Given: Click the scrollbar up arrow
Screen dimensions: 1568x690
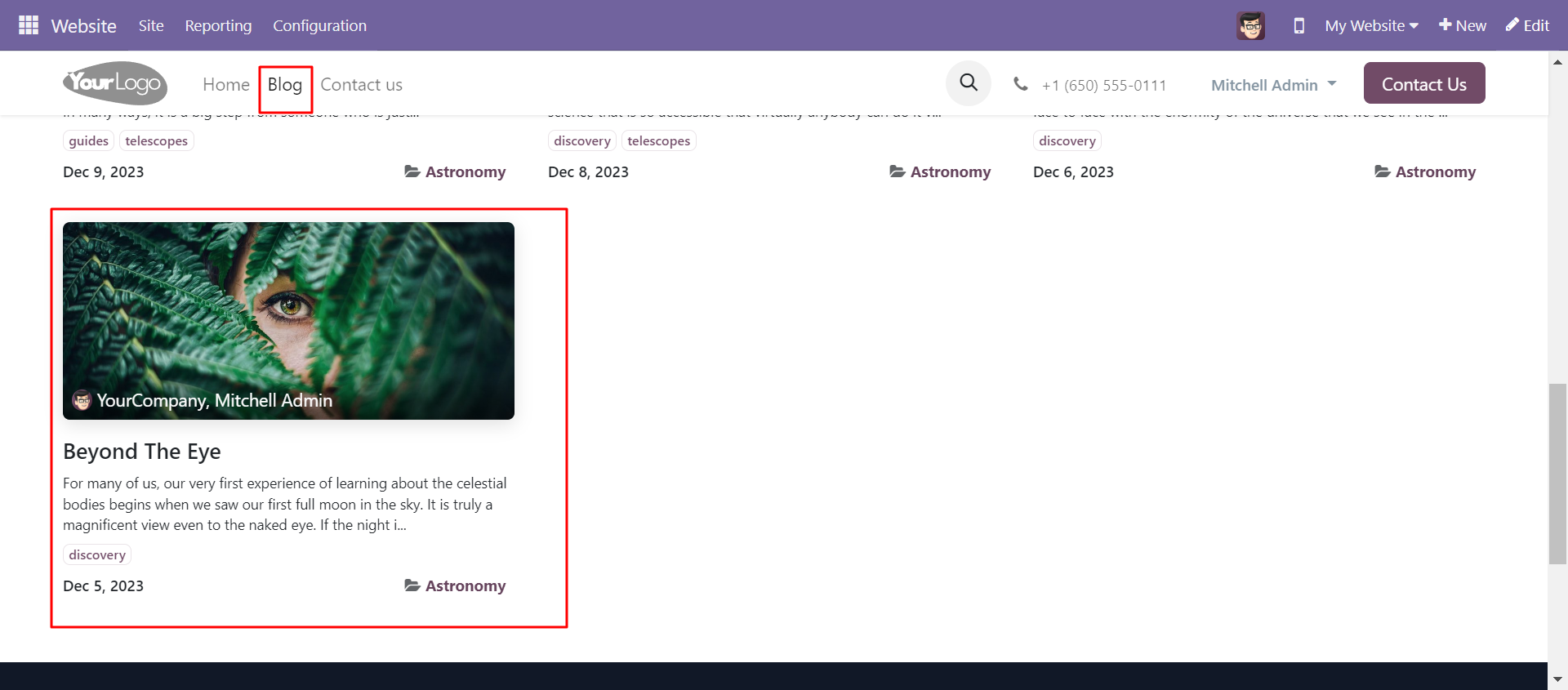Looking at the screenshot, I should [1557, 61].
